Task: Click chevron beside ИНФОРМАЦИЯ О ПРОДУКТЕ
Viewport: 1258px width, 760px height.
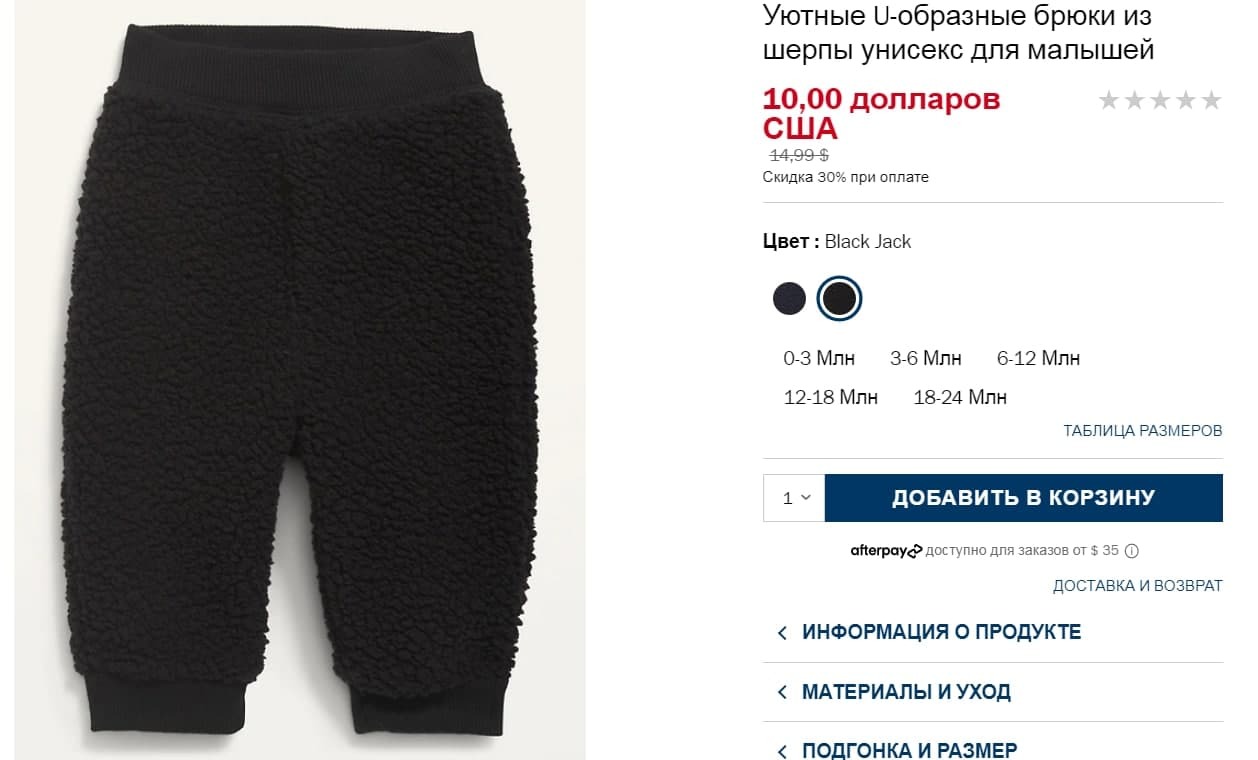Action: pos(782,633)
